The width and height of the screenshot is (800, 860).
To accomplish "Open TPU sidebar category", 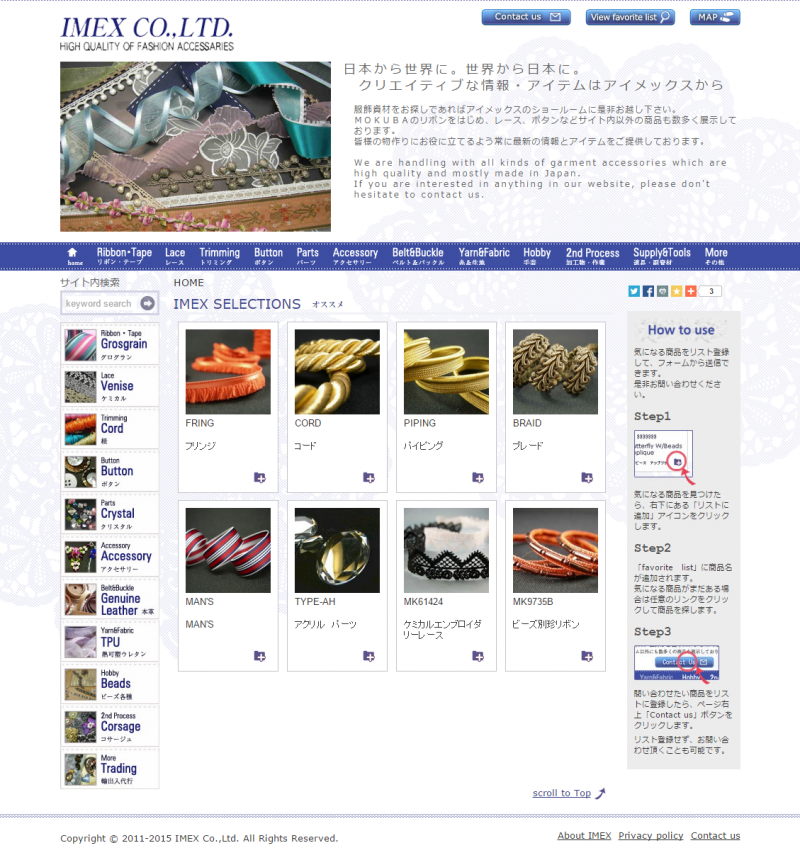I will tap(110, 641).
